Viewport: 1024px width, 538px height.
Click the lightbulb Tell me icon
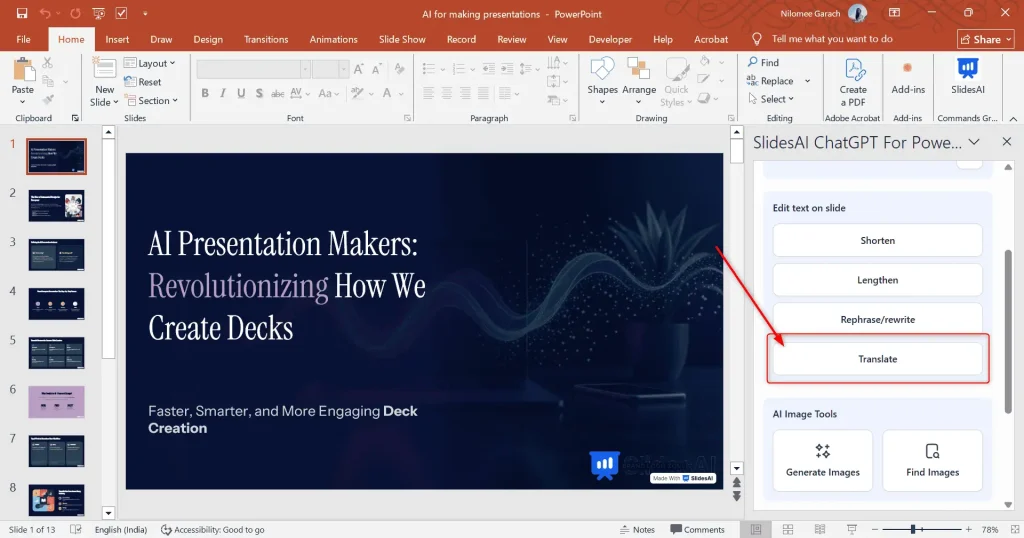tap(757, 39)
